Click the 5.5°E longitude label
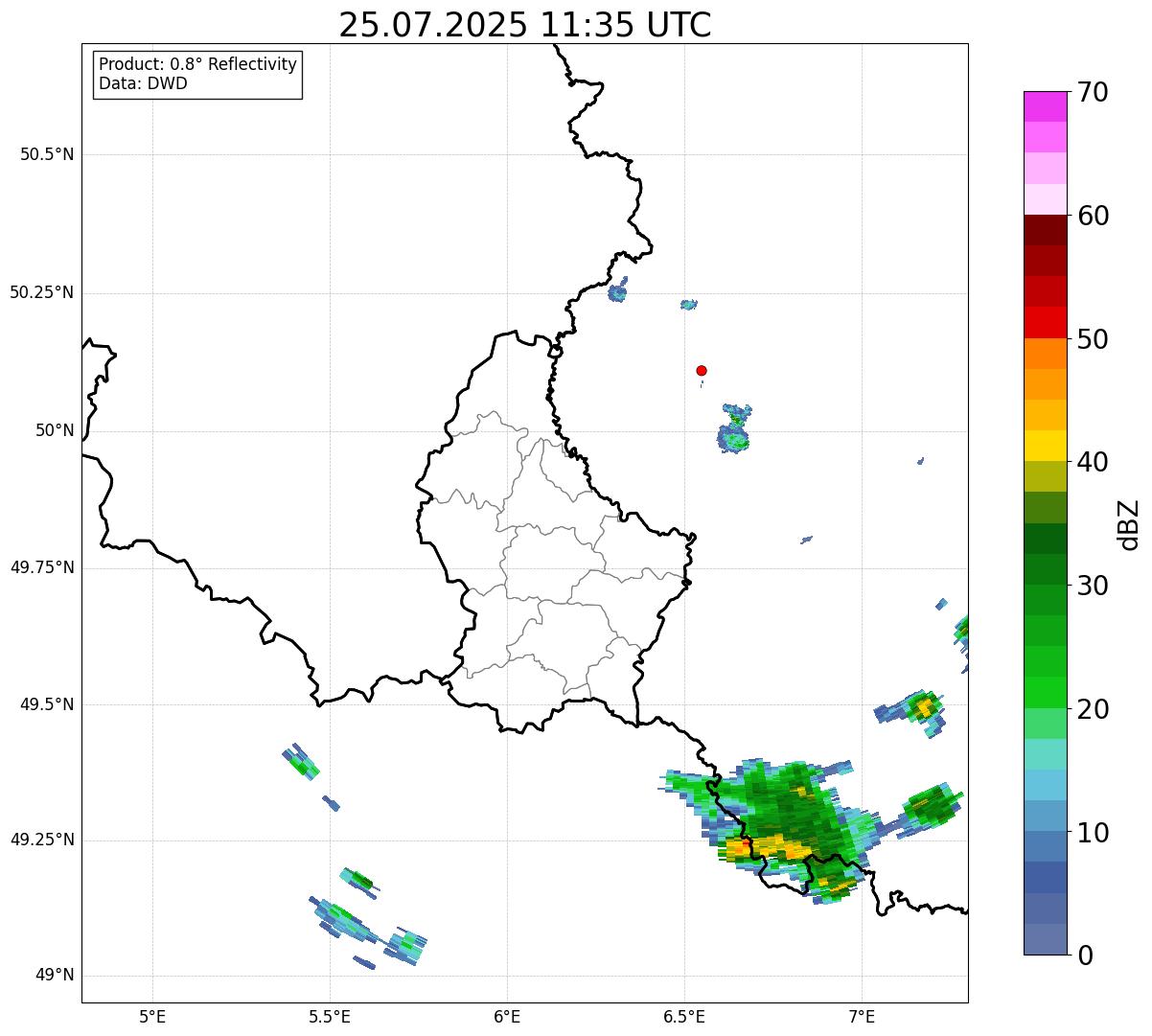This screenshot has width=1152, height=1036. pos(330,1016)
